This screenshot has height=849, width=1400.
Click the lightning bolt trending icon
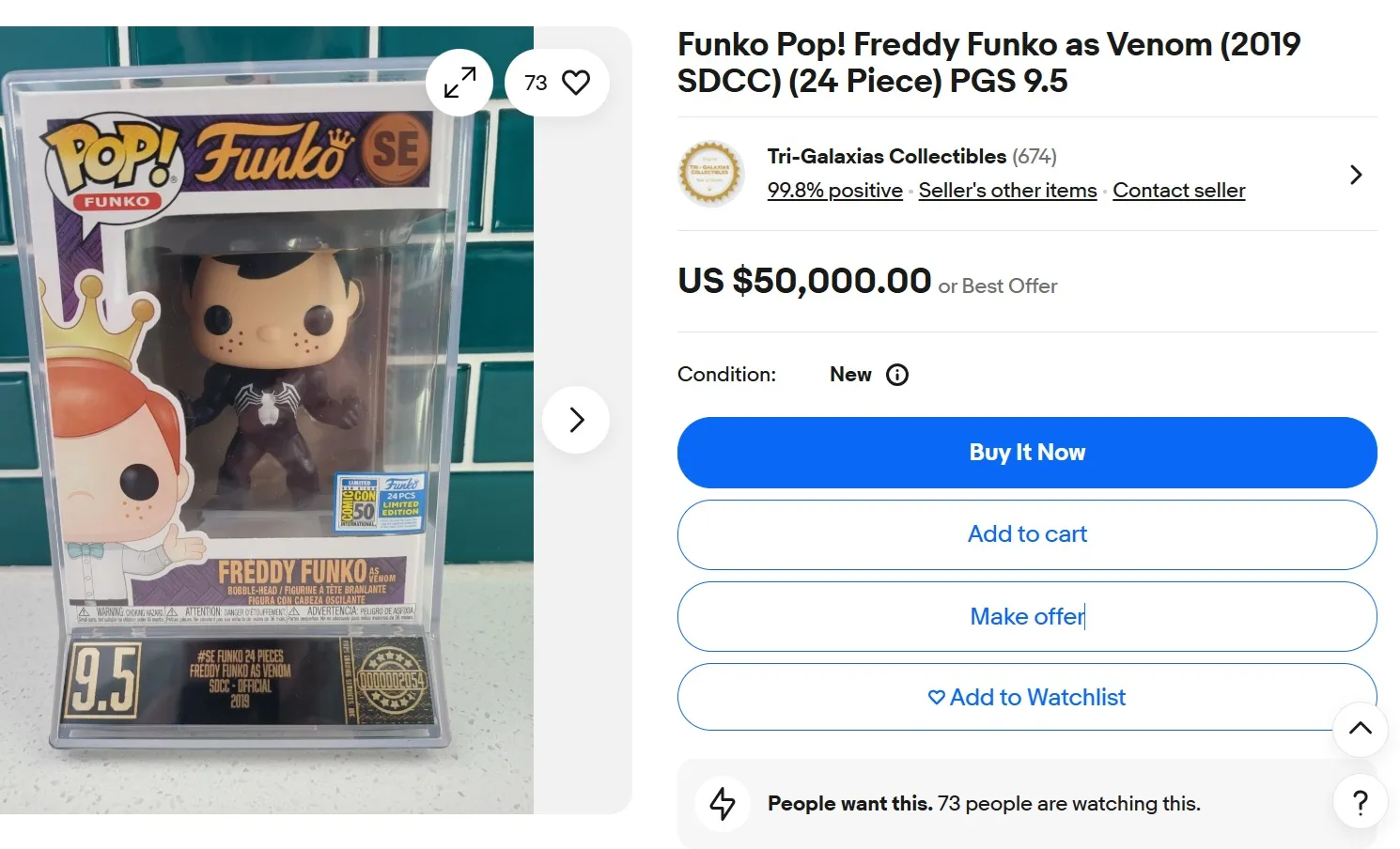tap(723, 804)
